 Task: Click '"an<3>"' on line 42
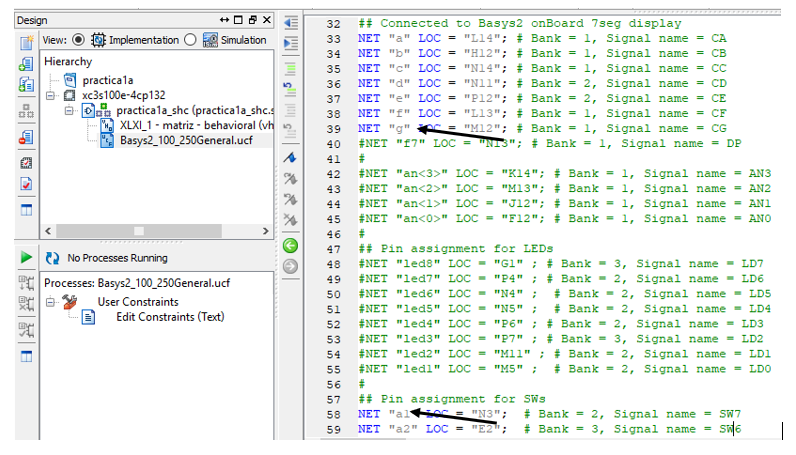[422, 174]
